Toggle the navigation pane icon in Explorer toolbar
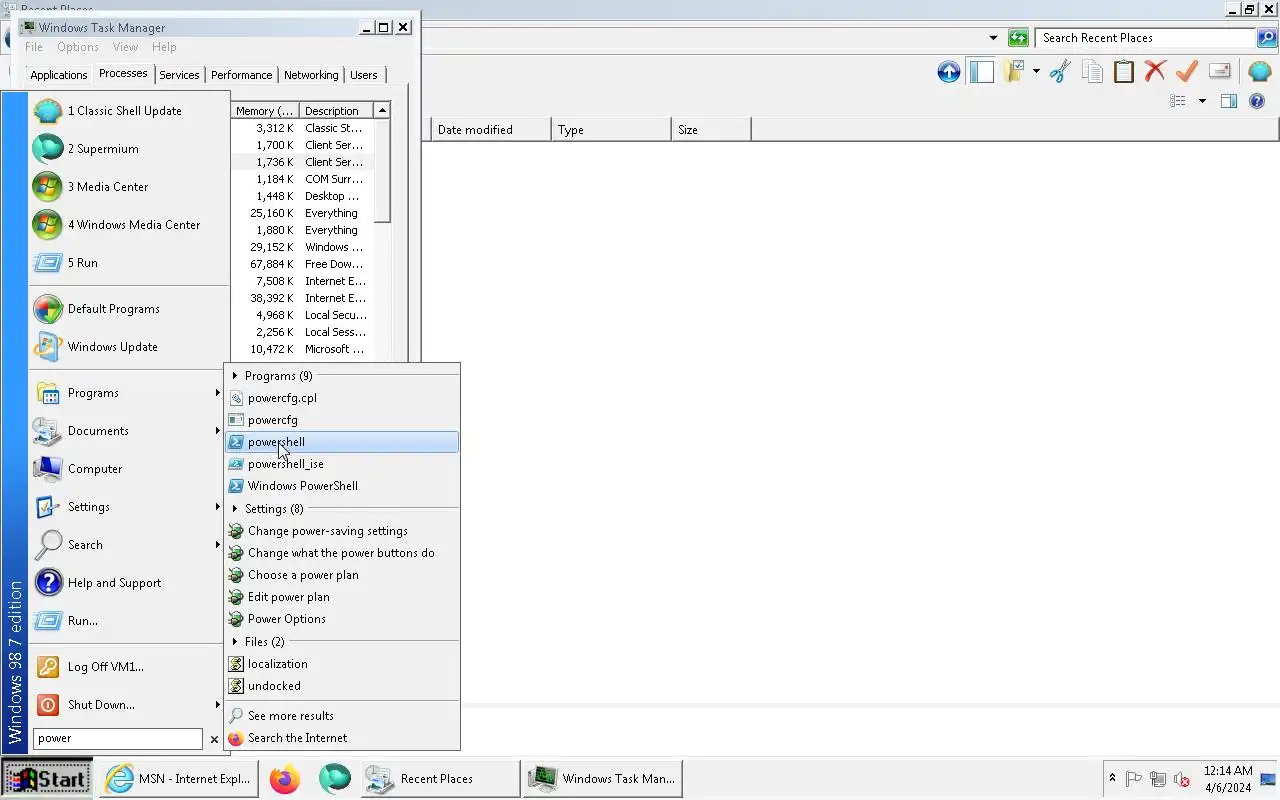The height and width of the screenshot is (800, 1280). [x=981, y=72]
